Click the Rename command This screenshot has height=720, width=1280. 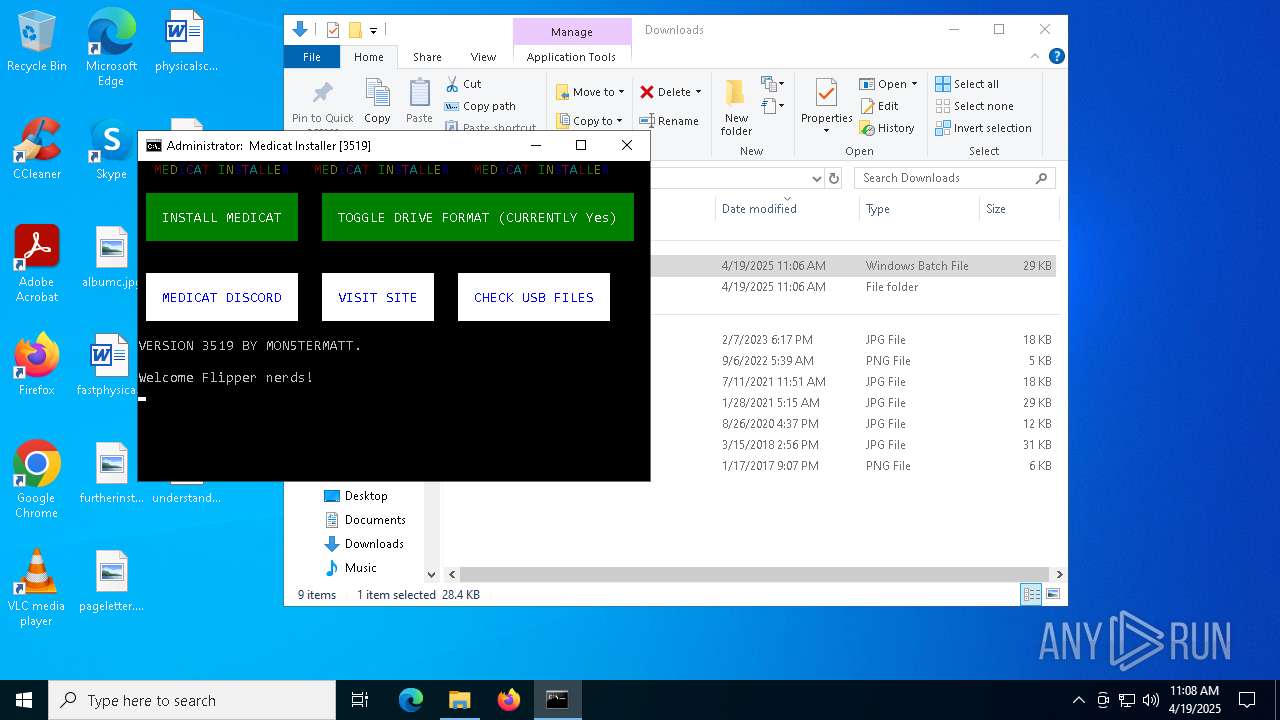669,121
